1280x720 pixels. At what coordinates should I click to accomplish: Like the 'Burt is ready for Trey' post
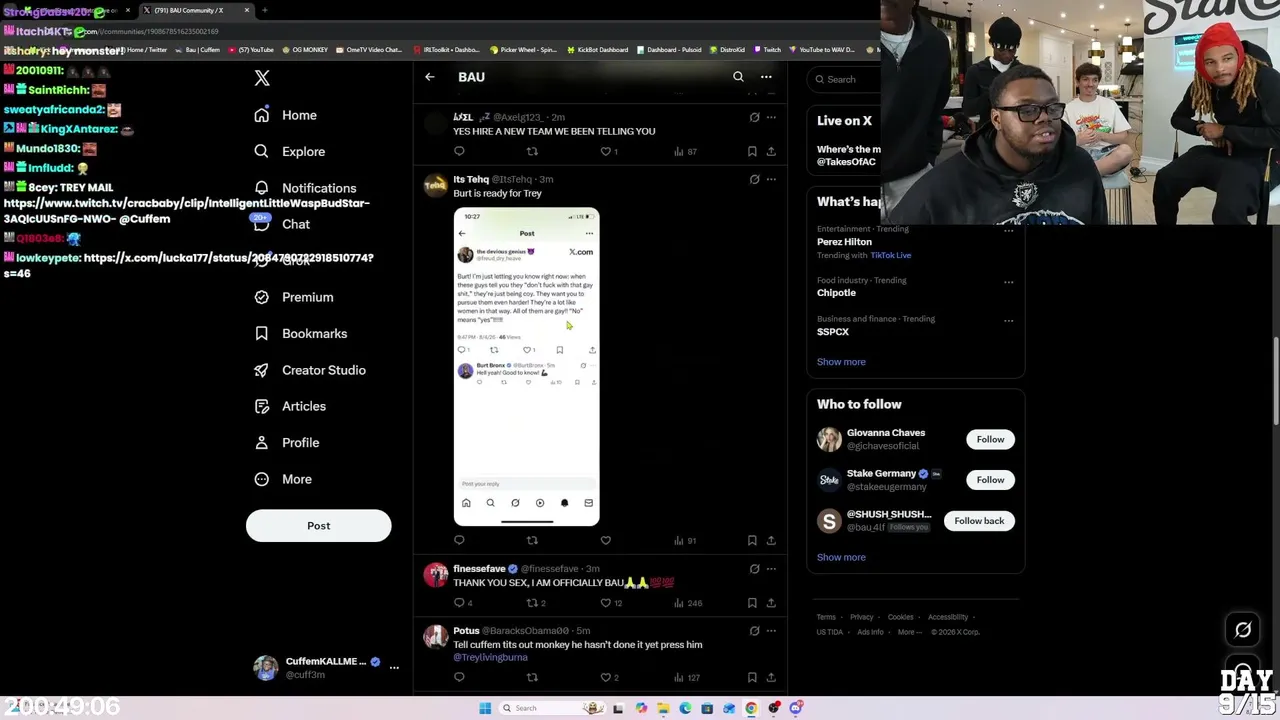click(x=606, y=540)
